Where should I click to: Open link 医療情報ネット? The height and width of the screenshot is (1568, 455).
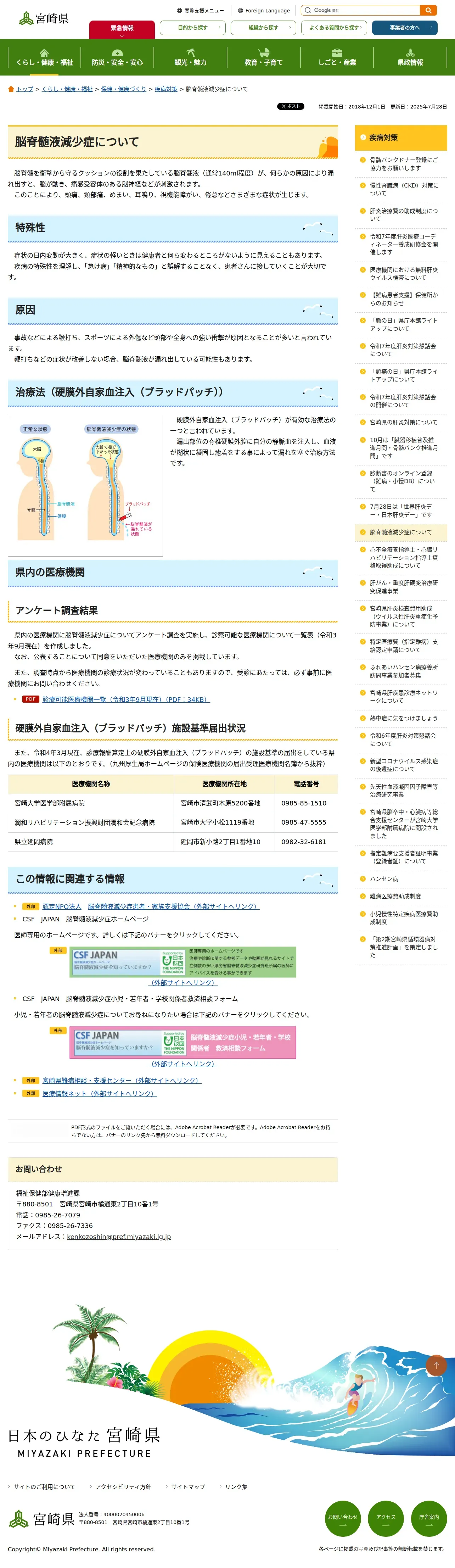pos(100,1094)
